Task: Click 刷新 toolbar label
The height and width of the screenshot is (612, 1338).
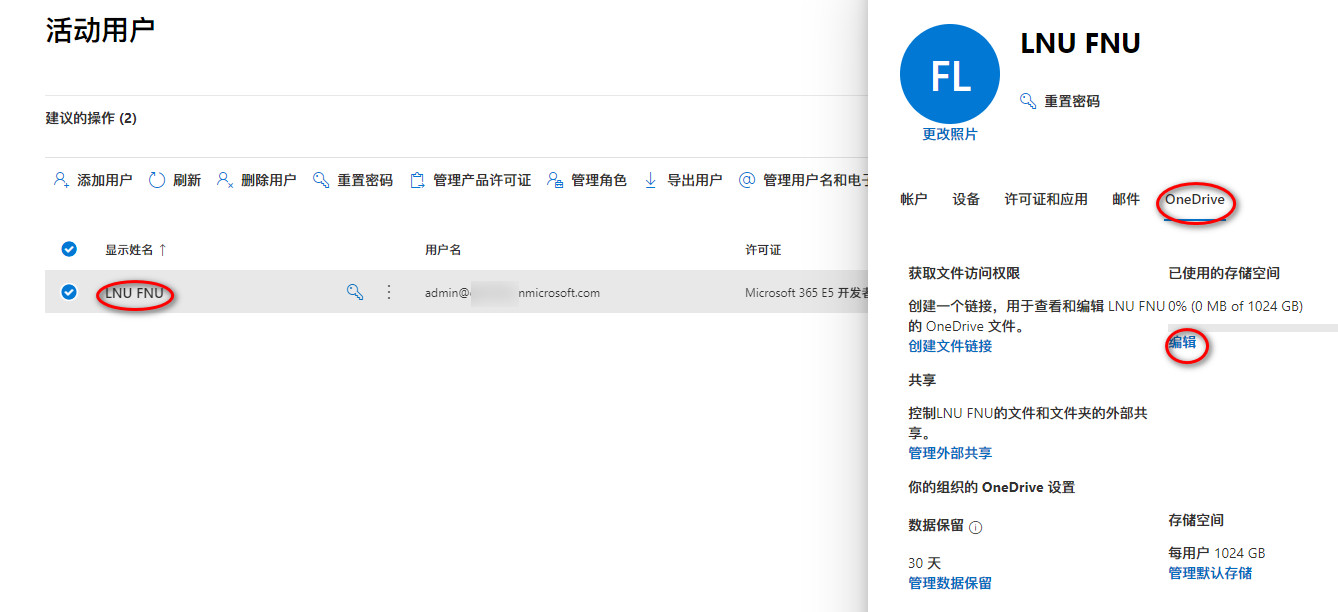Action: pos(187,180)
